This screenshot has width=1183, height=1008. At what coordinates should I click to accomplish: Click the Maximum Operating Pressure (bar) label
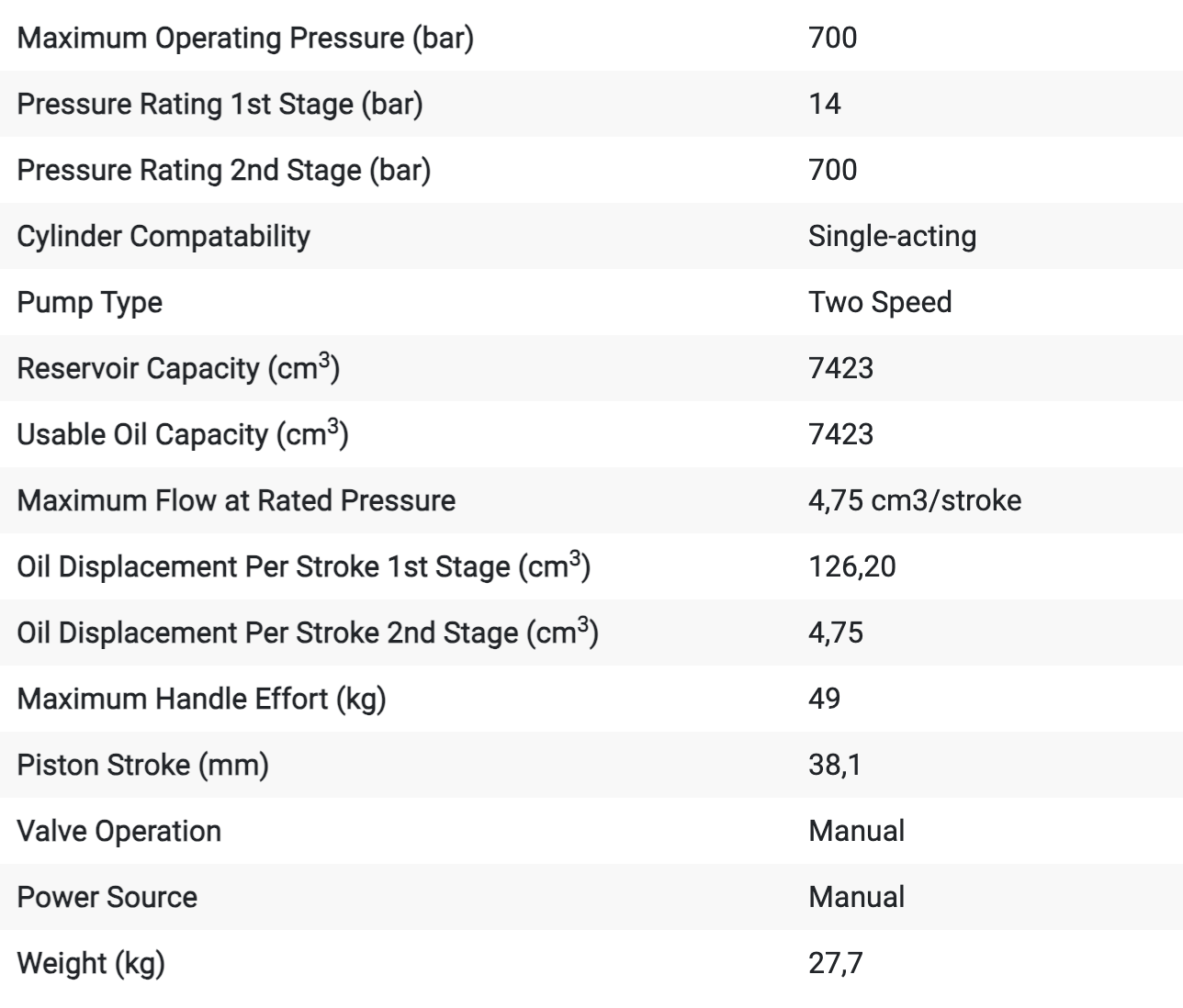[245, 39]
